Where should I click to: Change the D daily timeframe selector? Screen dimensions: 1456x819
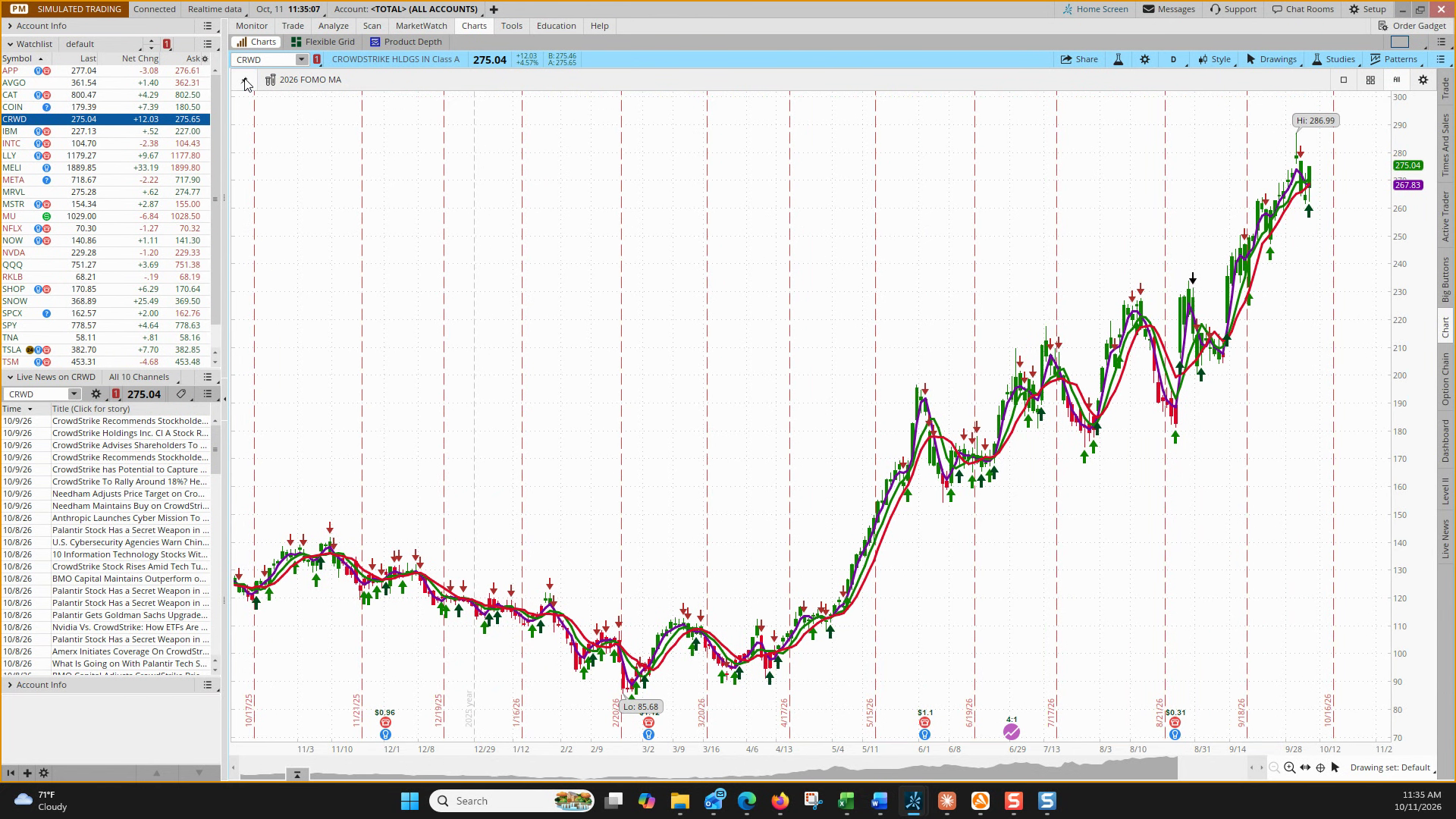(1173, 59)
